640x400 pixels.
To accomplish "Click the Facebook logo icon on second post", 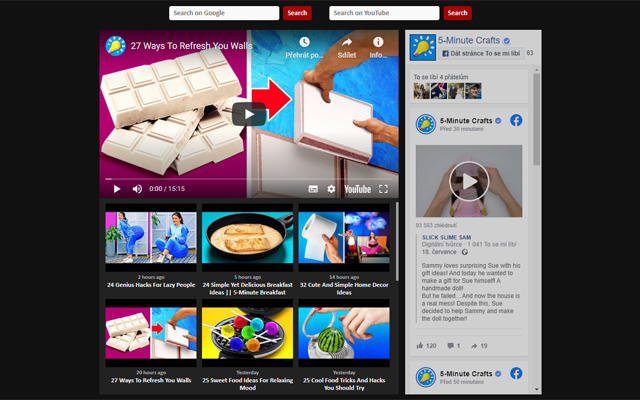I will point(516,373).
